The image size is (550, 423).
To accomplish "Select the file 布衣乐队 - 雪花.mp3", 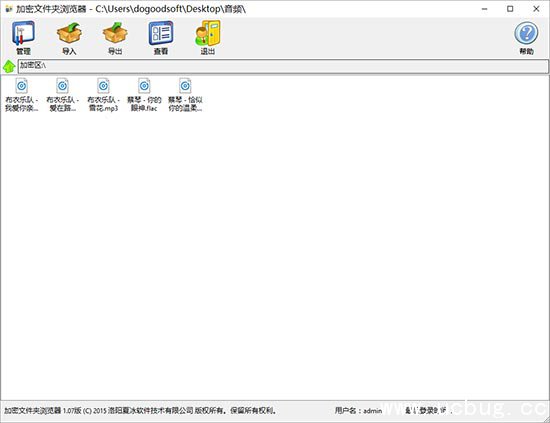I will [x=103, y=95].
